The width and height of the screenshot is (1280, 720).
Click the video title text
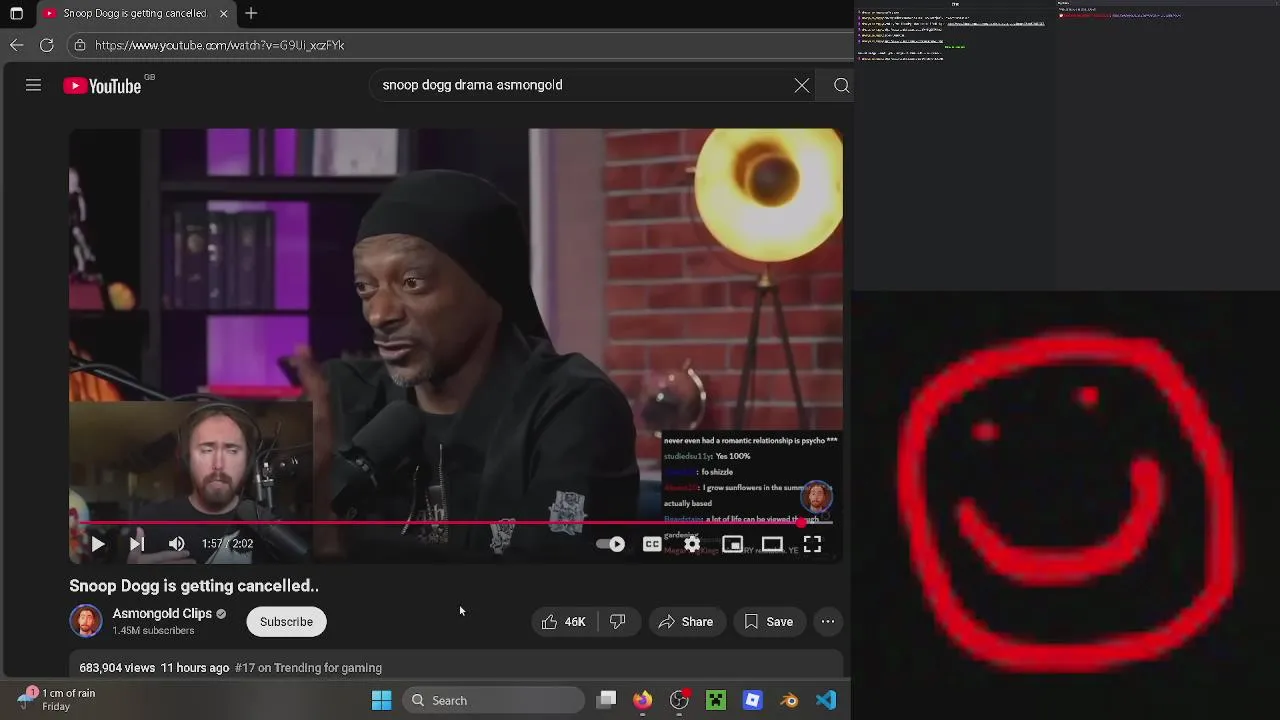(x=194, y=586)
